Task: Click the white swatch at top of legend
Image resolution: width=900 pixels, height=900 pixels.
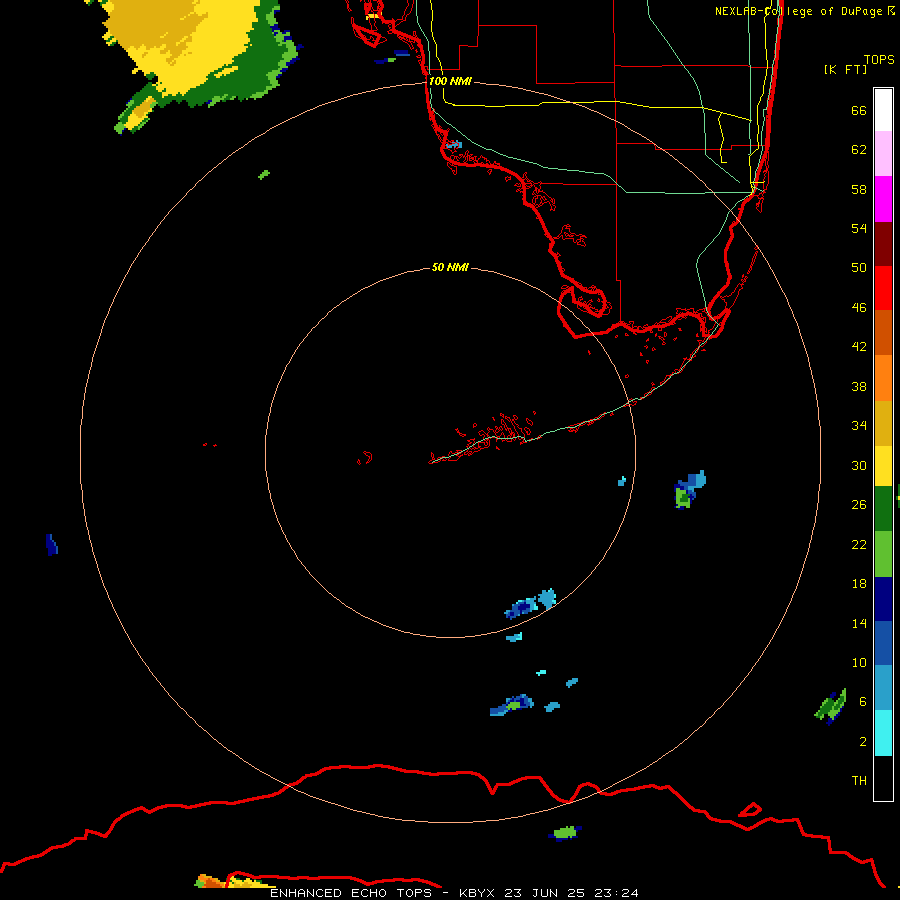Action: [883, 110]
